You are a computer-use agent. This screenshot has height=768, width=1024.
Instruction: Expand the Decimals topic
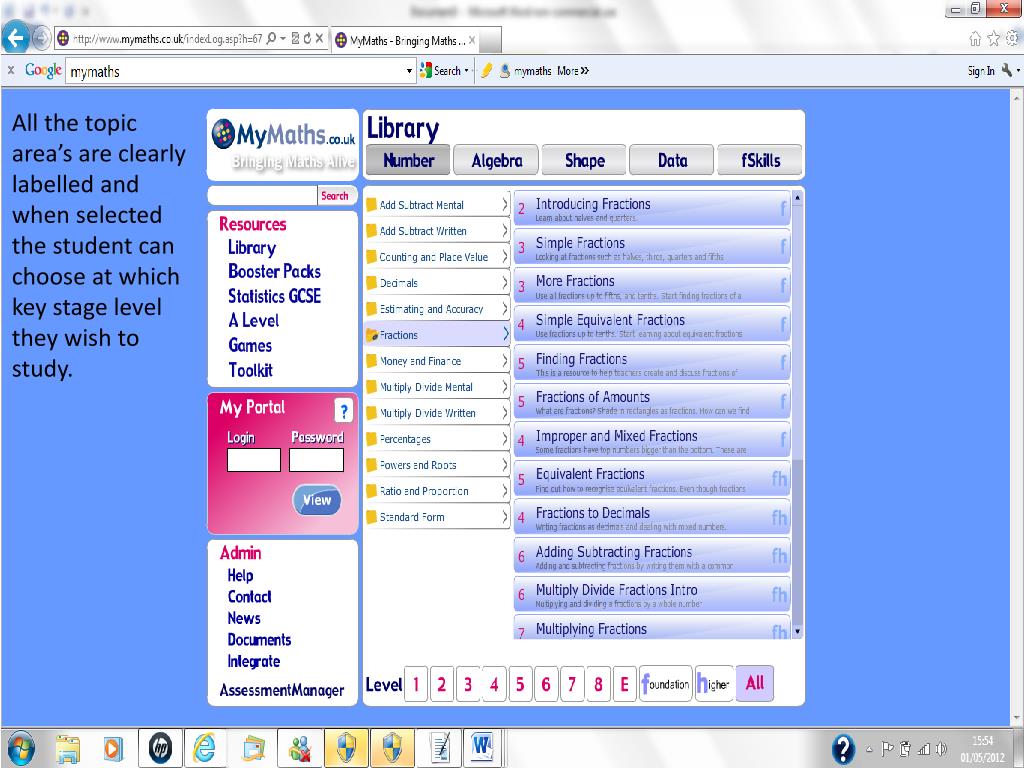pyautogui.click(x=437, y=283)
